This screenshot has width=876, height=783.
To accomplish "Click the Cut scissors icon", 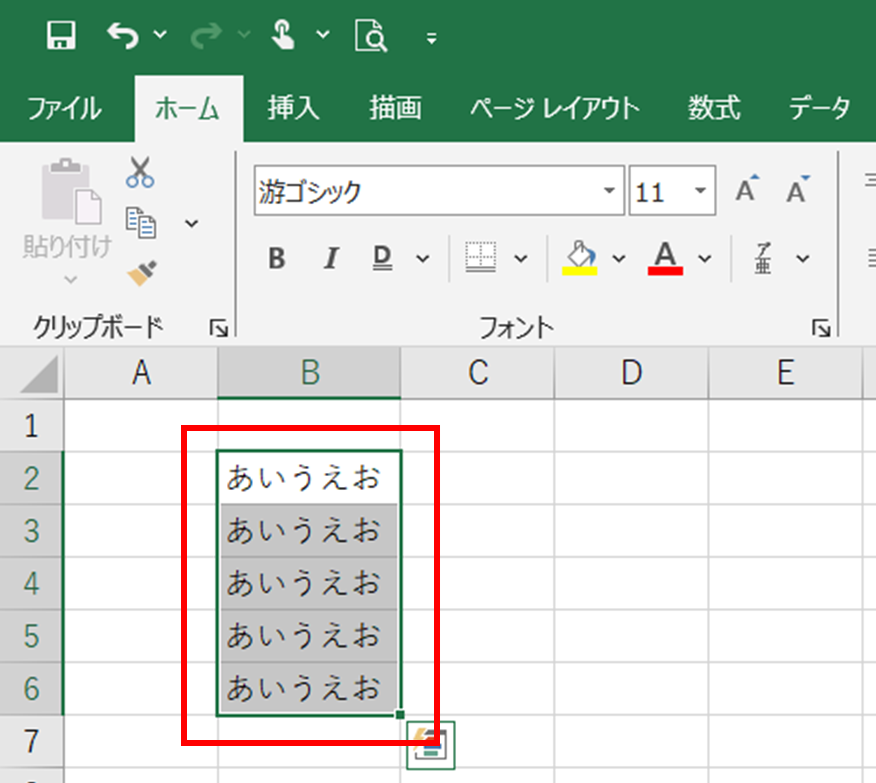I will pyautogui.click(x=140, y=173).
